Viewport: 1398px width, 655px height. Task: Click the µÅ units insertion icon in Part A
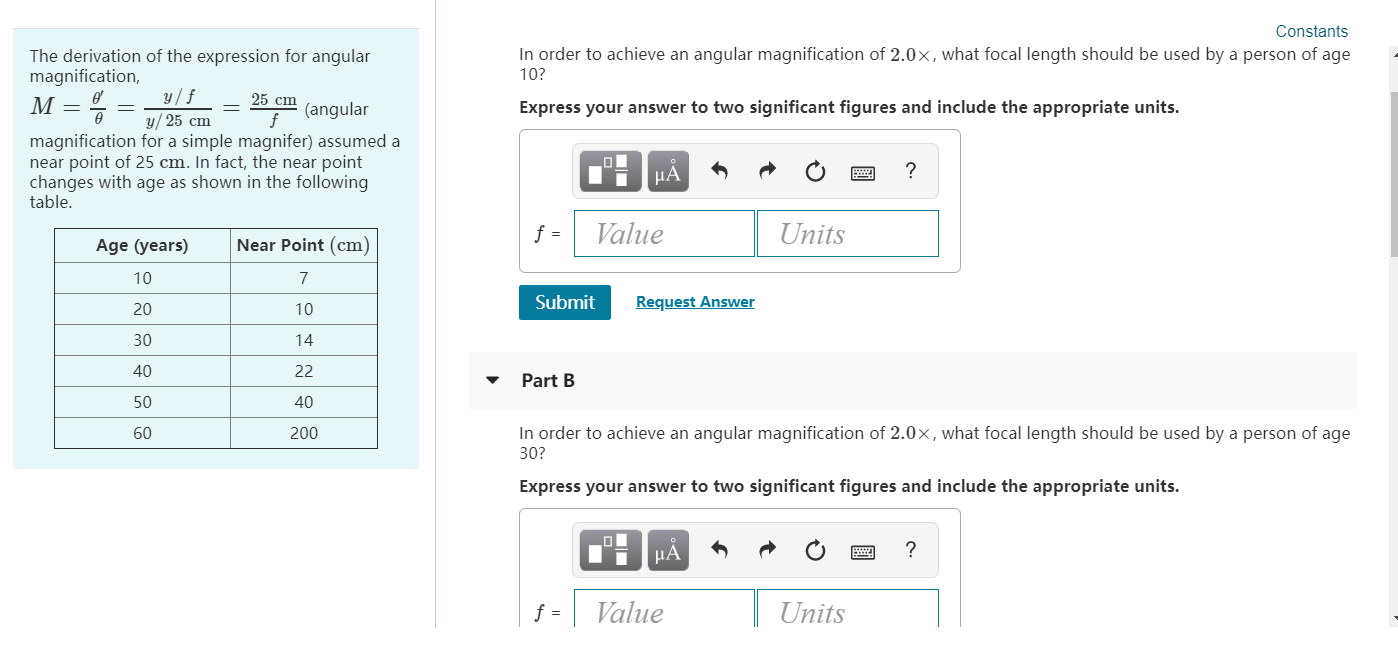coord(667,170)
